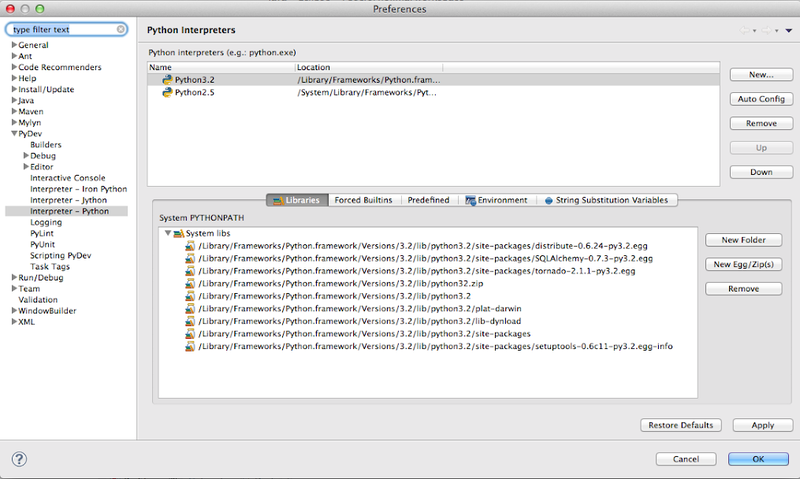Image resolution: width=800 pixels, height=479 pixels.
Task: Click the Python3.2 interpreter icon
Action: click(167, 79)
